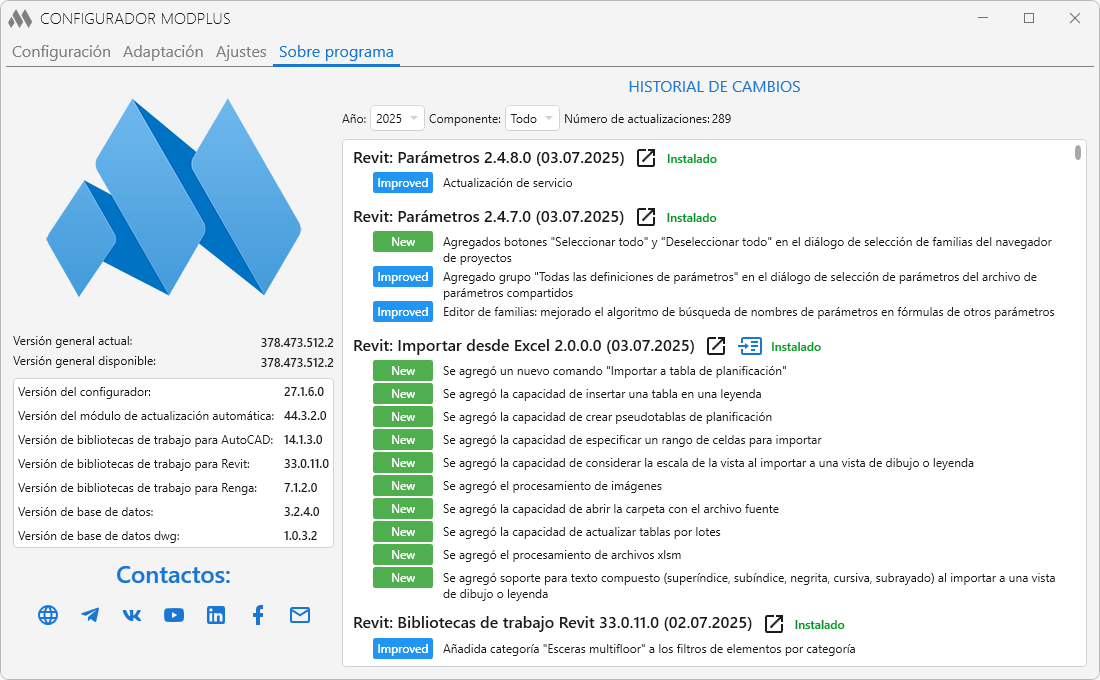
Task: Click the email envelope contact icon
Action: pos(300,615)
